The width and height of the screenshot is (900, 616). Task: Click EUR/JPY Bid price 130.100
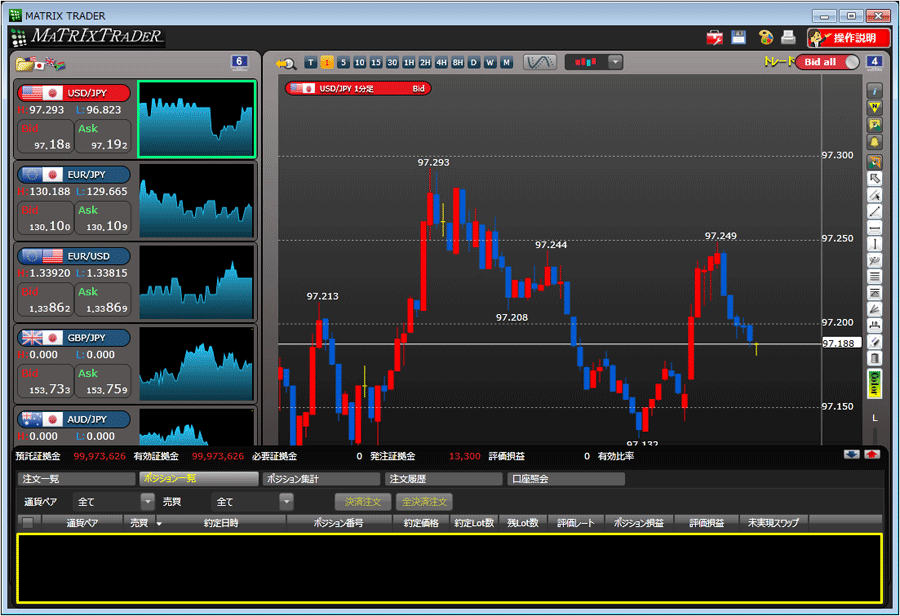(45, 218)
